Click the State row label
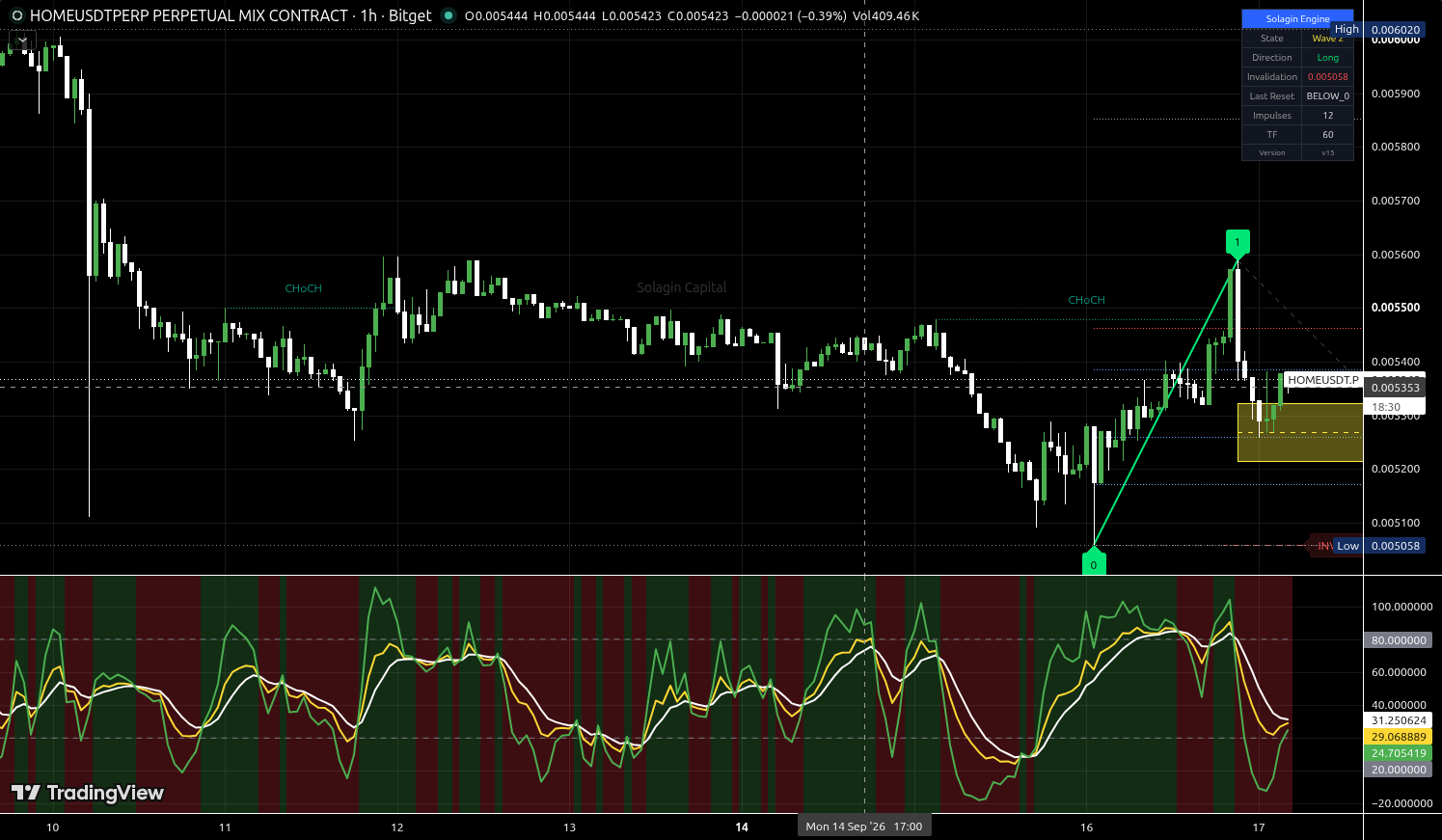The width and height of the screenshot is (1442, 840). (1272, 39)
